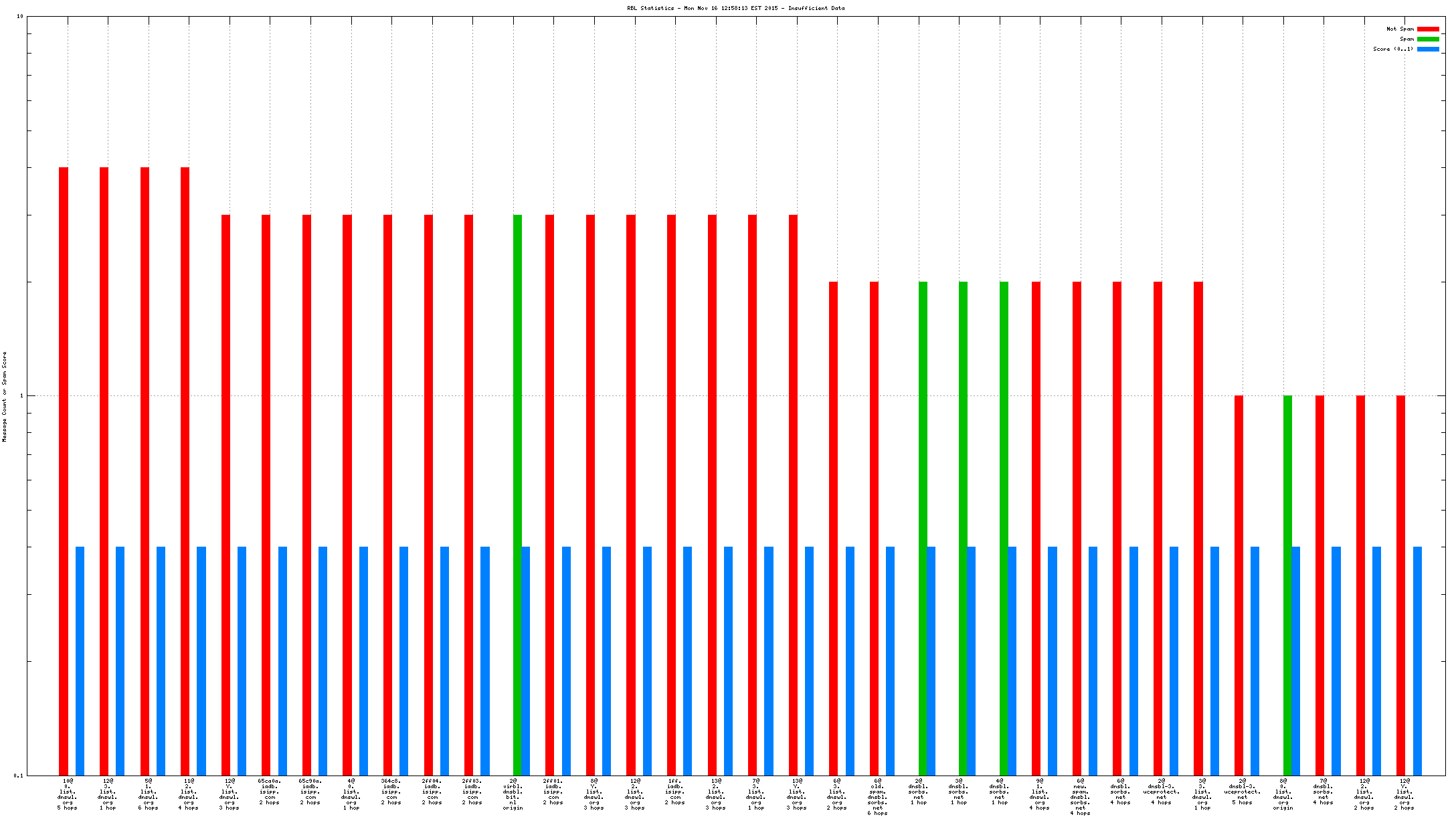Click the 'old.spam.dnsbl.sorbs.net 6 hops' axis label

[x=877, y=797]
